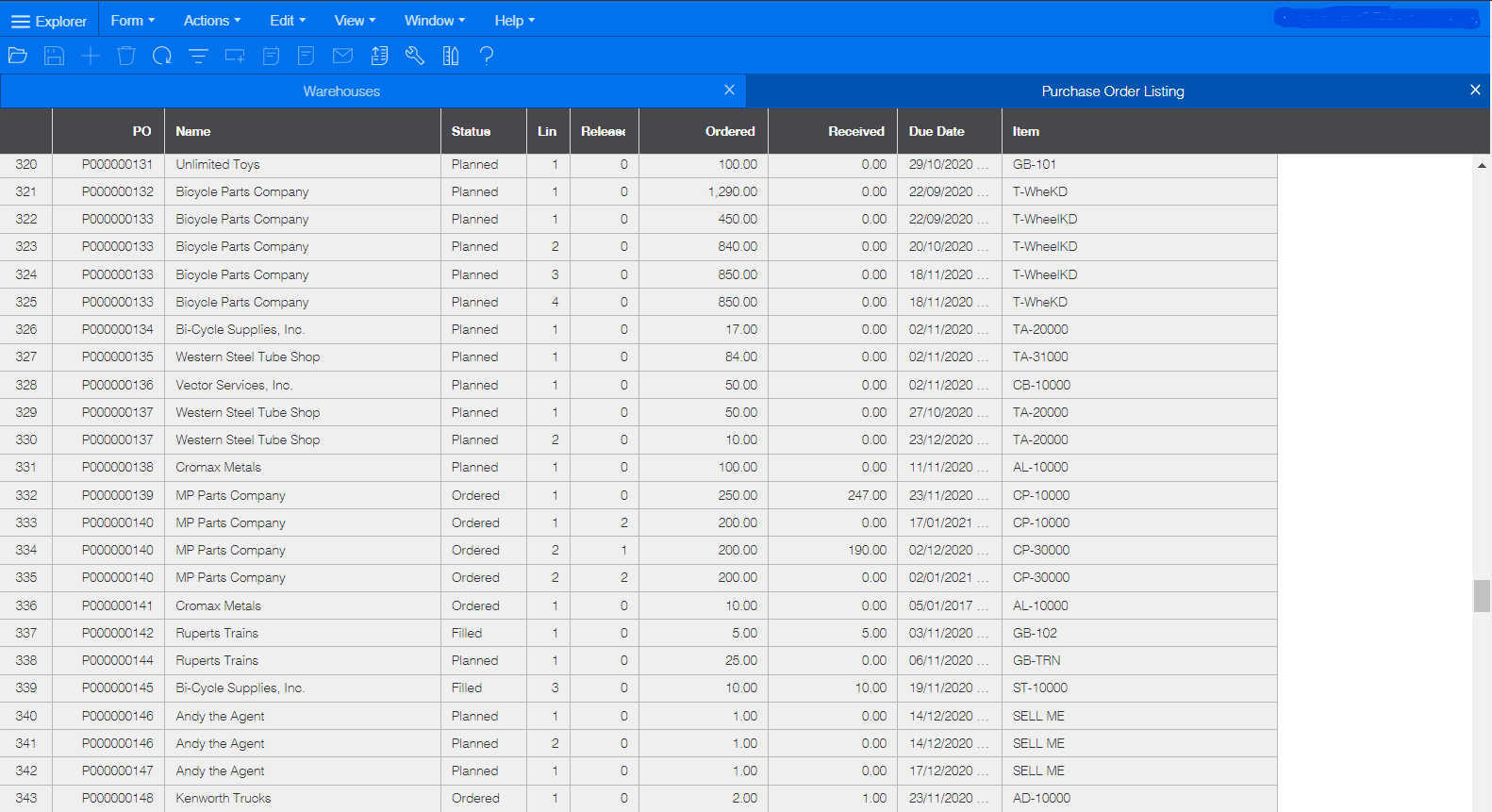Click the question mark help icon
The width and height of the screenshot is (1492, 812).
pos(487,56)
